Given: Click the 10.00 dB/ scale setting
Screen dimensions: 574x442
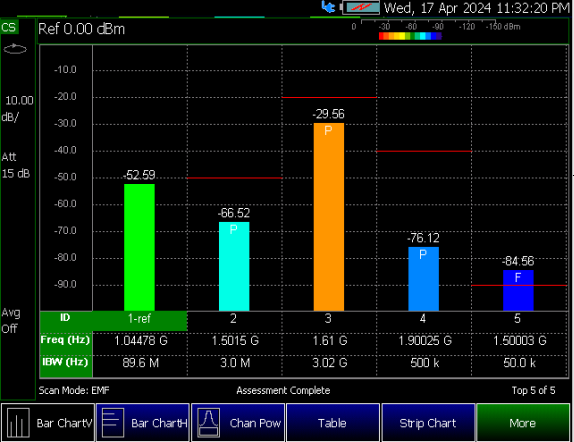Looking at the screenshot, I should pos(17,109).
